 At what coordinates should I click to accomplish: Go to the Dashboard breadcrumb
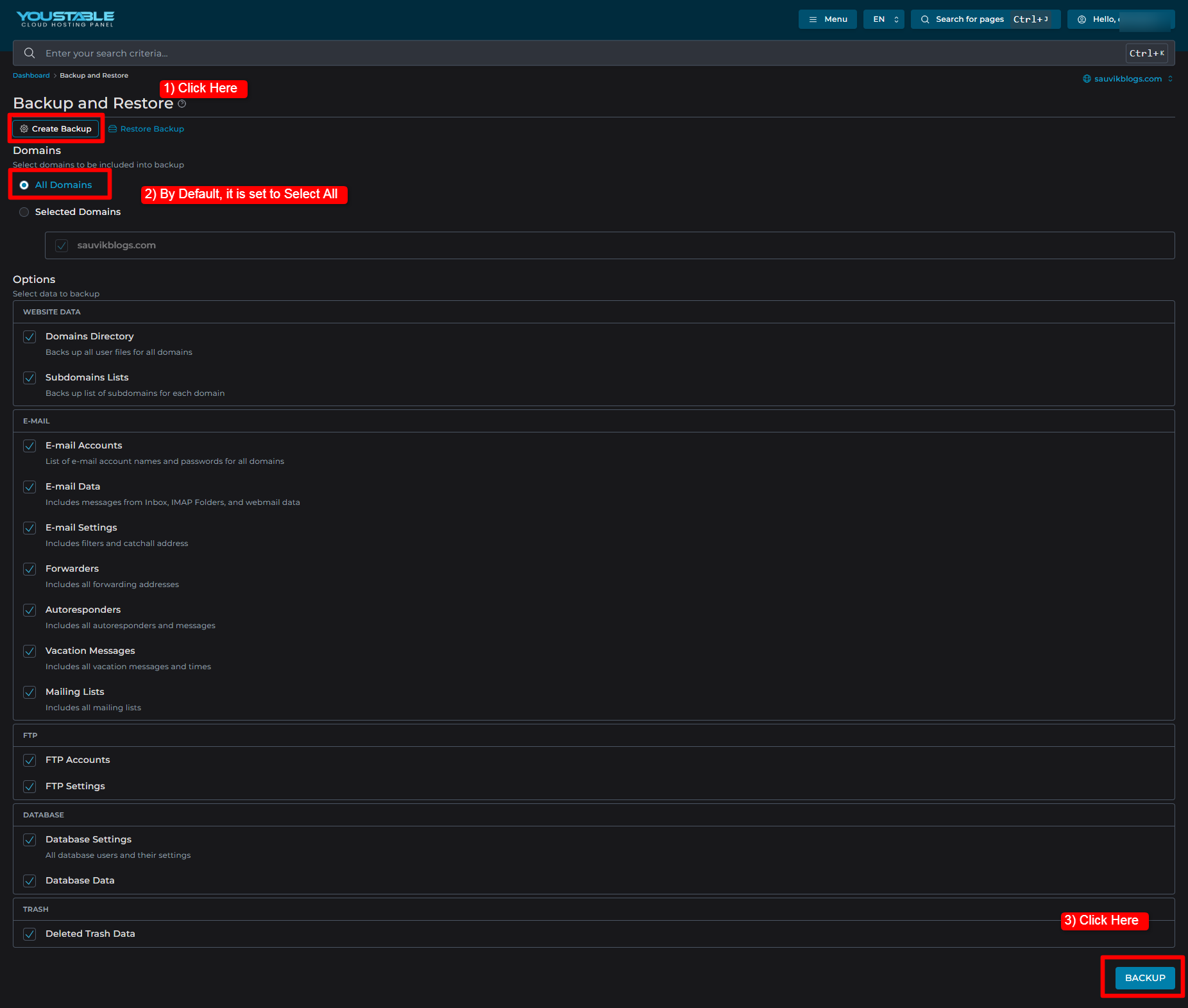tap(31, 76)
